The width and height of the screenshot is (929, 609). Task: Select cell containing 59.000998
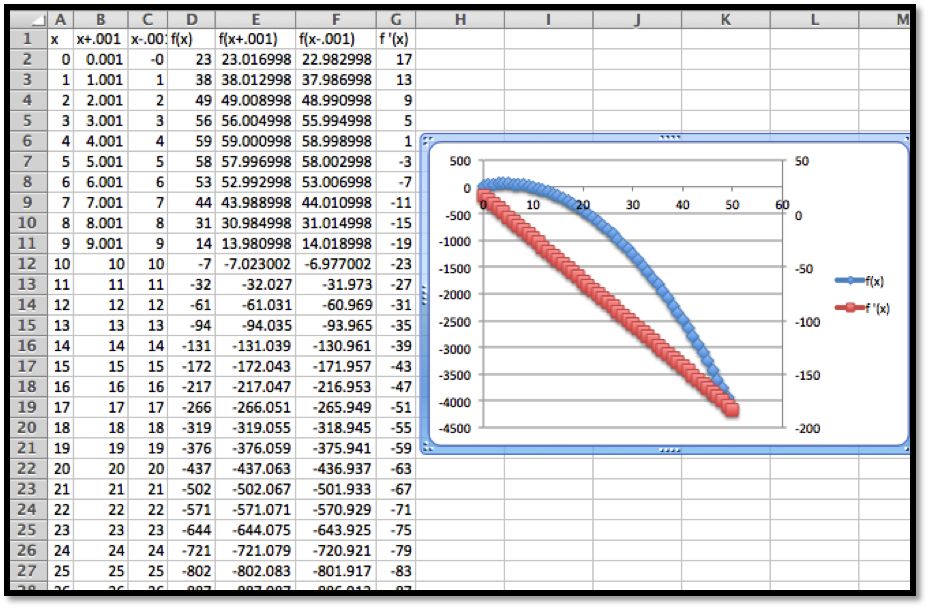pyautogui.click(x=256, y=142)
